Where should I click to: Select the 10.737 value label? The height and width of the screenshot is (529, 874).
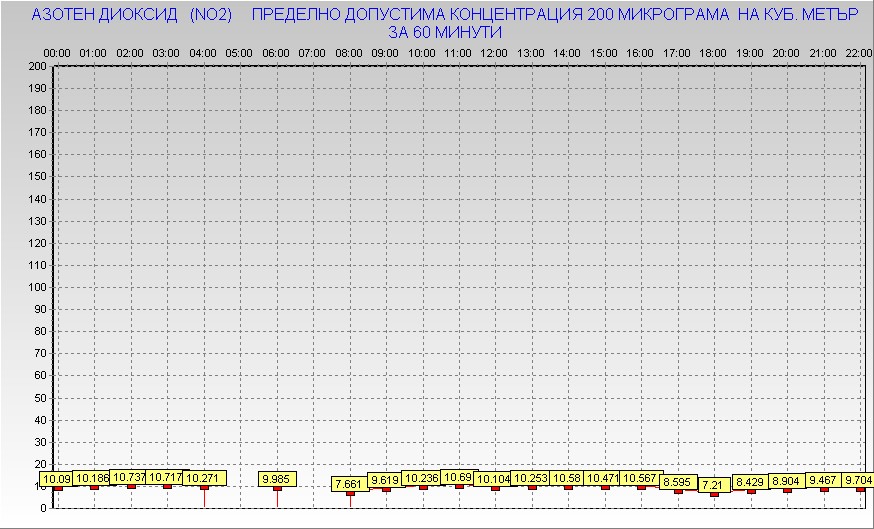coord(130,477)
